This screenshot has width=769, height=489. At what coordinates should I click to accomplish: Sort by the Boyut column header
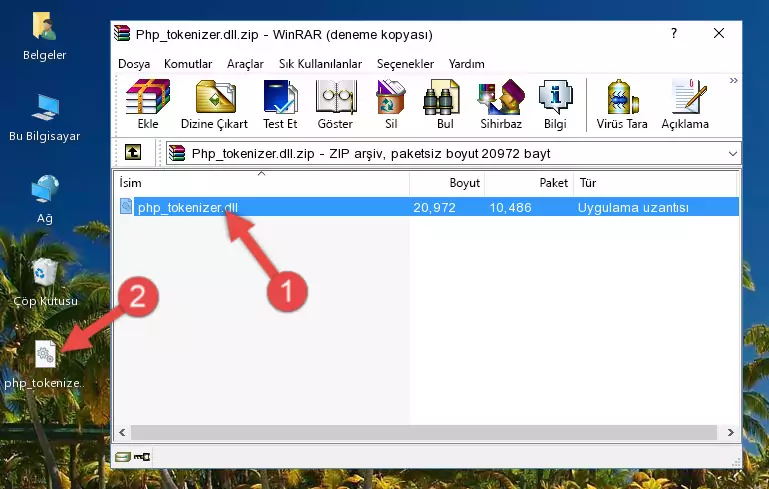pyautogui.click(x=447, y=183)
